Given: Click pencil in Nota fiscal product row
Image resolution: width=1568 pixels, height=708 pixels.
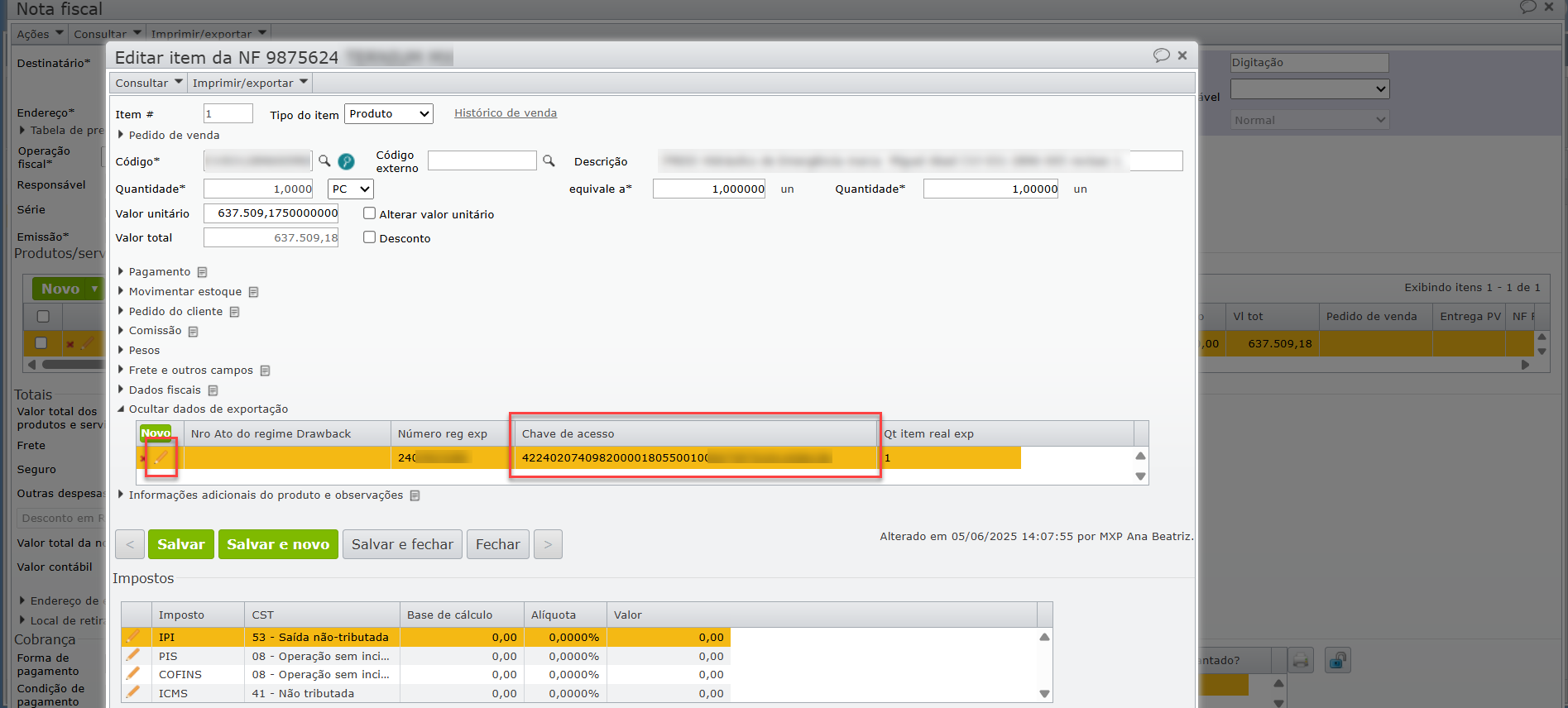Looking at the screenshot, I should [88, 342].
